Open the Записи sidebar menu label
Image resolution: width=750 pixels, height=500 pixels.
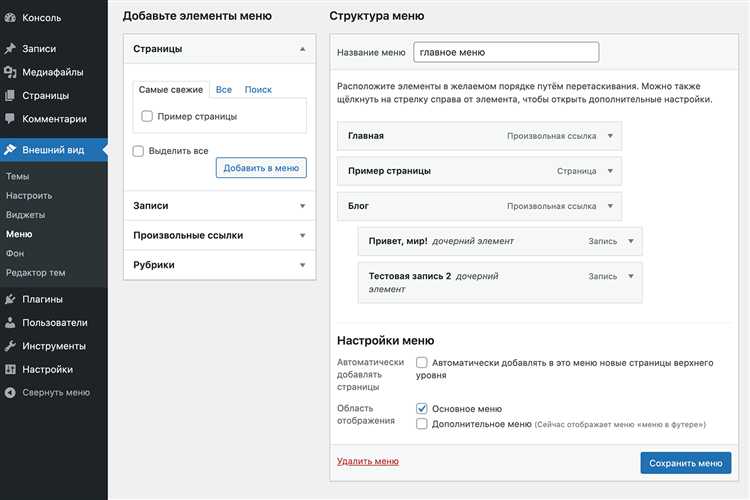tap(39, 49)
